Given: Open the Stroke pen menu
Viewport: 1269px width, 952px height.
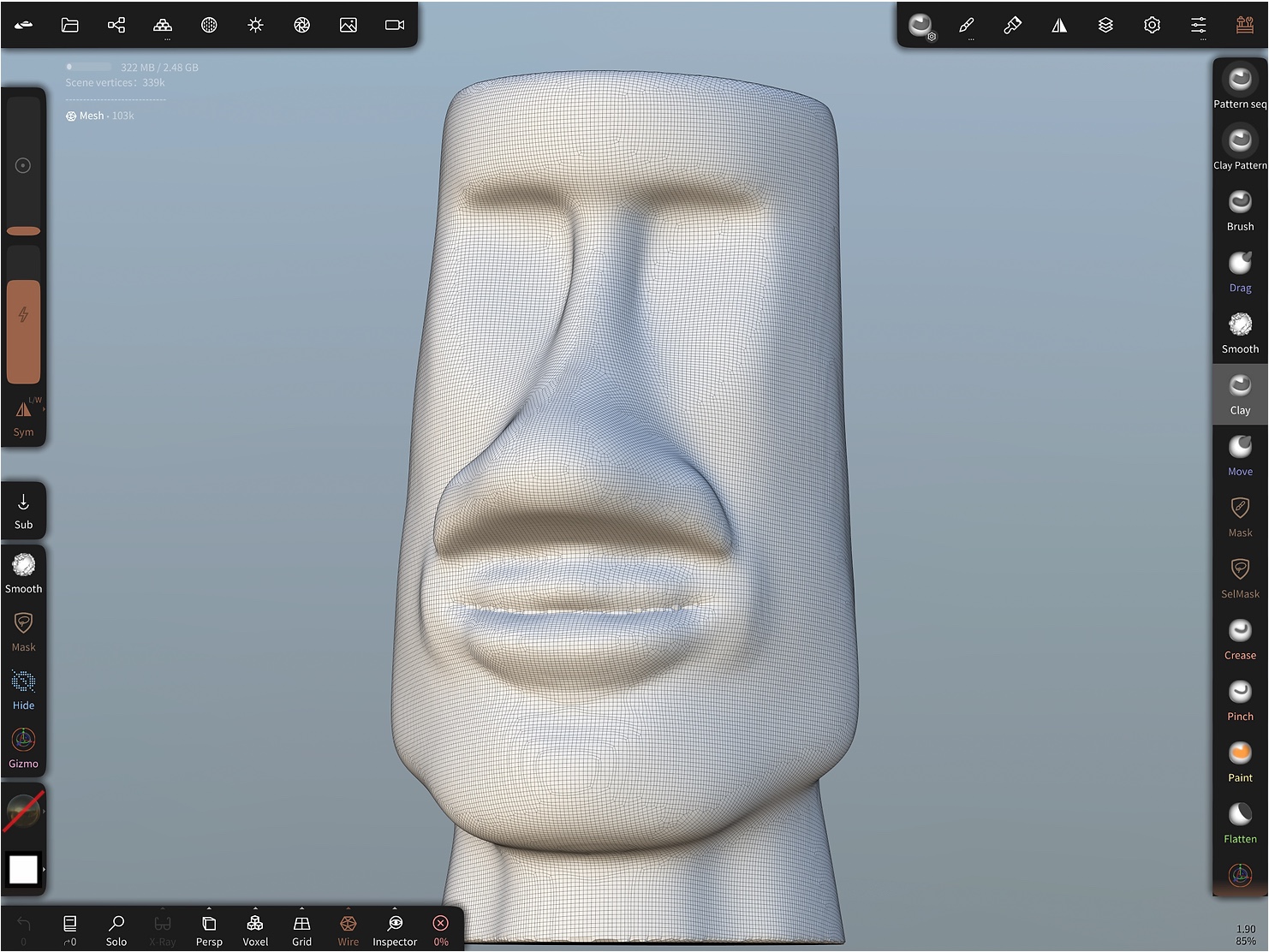Looking at the screenshot, I should pos(967,26).
